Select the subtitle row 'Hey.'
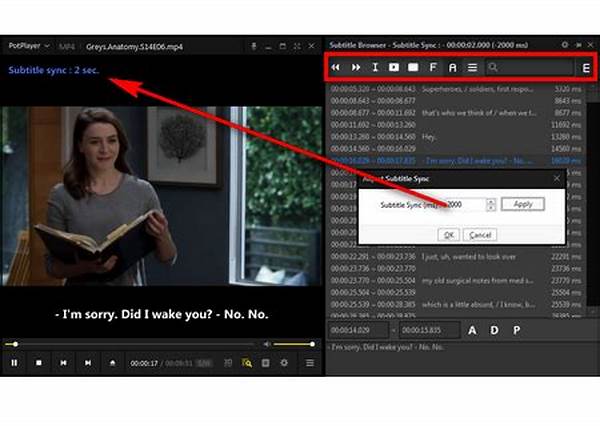The height and width of the screenshot is (426, 600). pos(455,137)
